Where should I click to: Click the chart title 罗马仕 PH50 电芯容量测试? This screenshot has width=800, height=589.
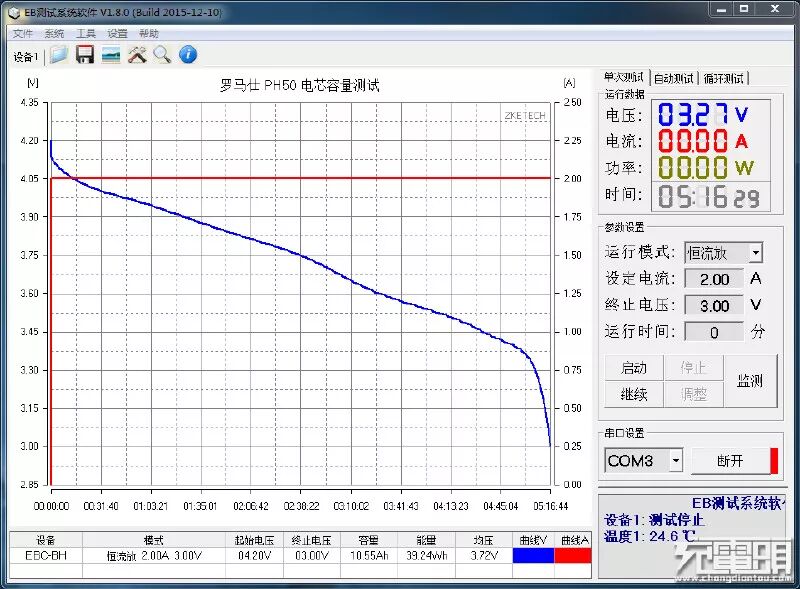[299, 85]
